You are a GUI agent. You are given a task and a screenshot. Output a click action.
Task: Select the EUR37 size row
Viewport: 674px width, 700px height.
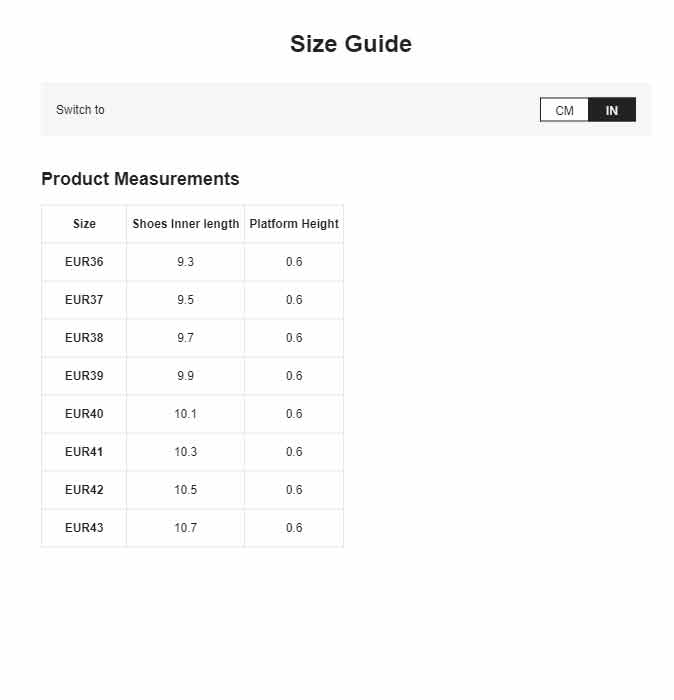(x=192, y=300)
